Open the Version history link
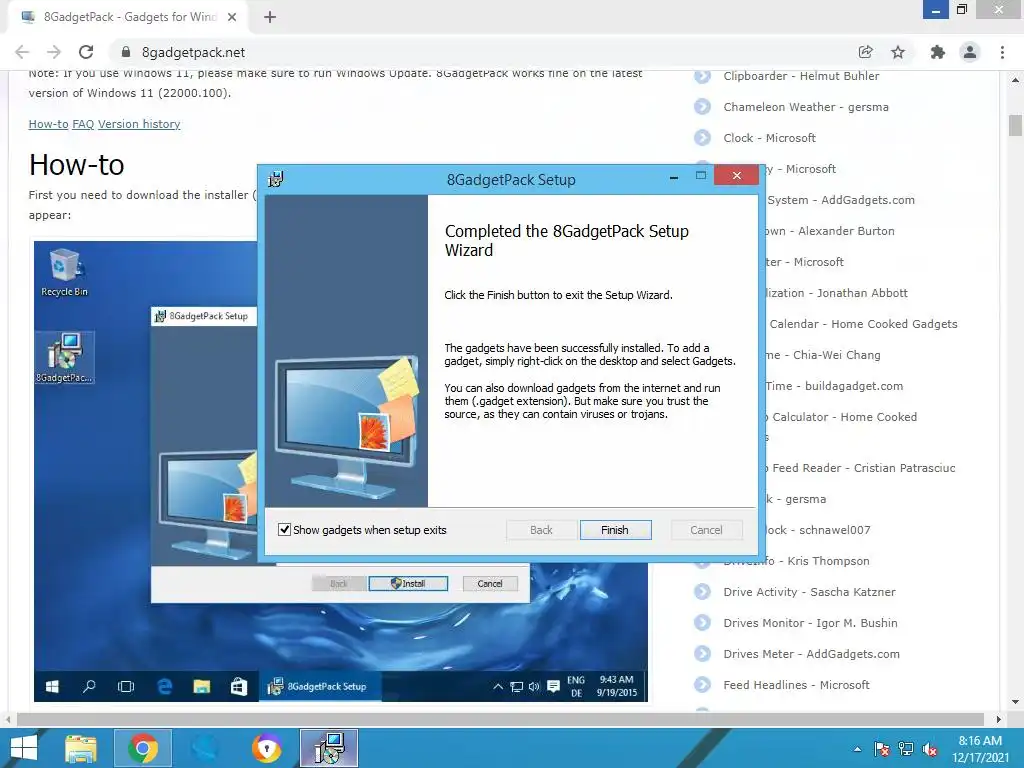Viewport: 1024px width, 768px height. [139, 124]
